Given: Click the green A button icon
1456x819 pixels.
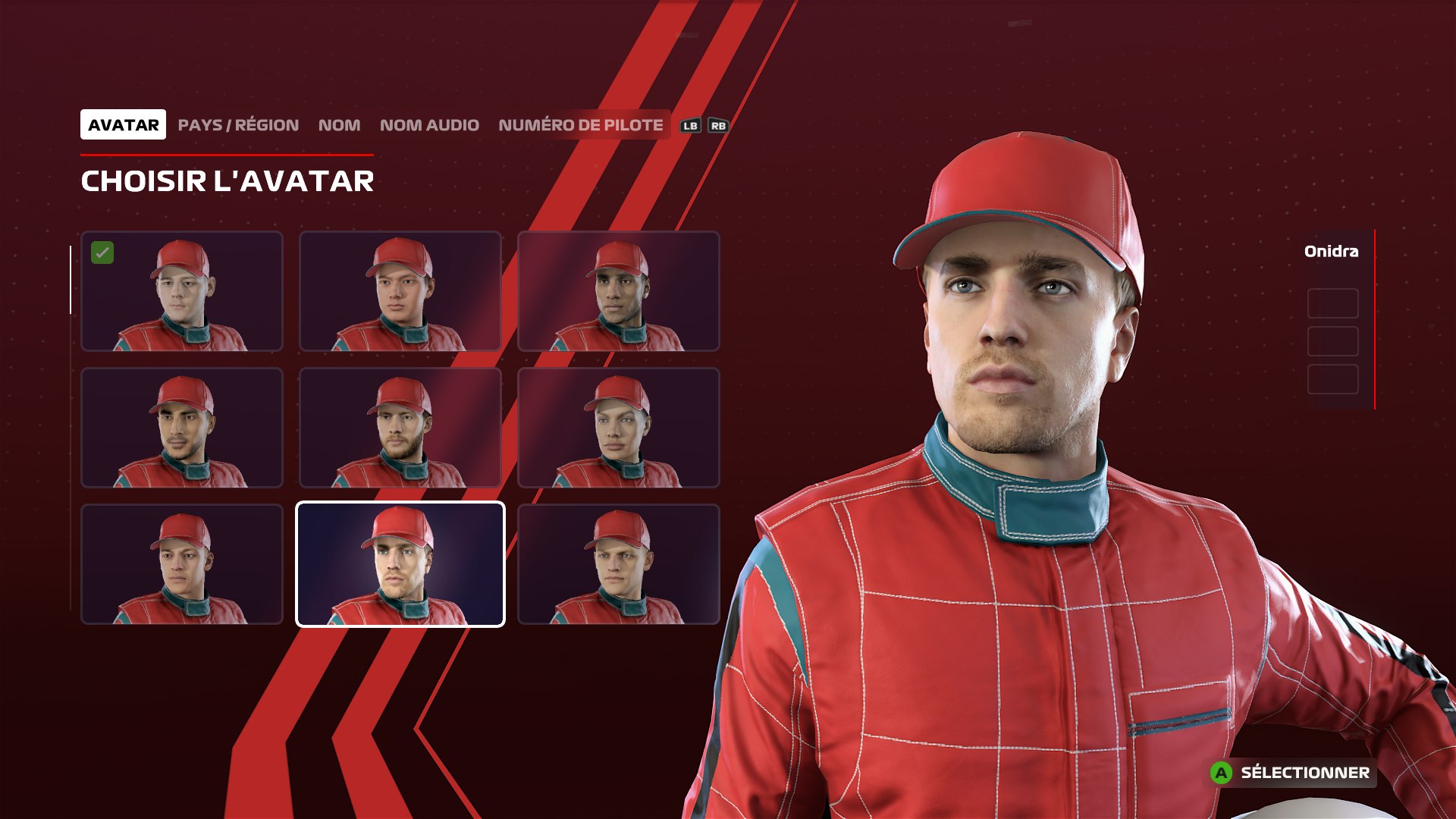Looking at the screenshot, I should coord(1221,773).
